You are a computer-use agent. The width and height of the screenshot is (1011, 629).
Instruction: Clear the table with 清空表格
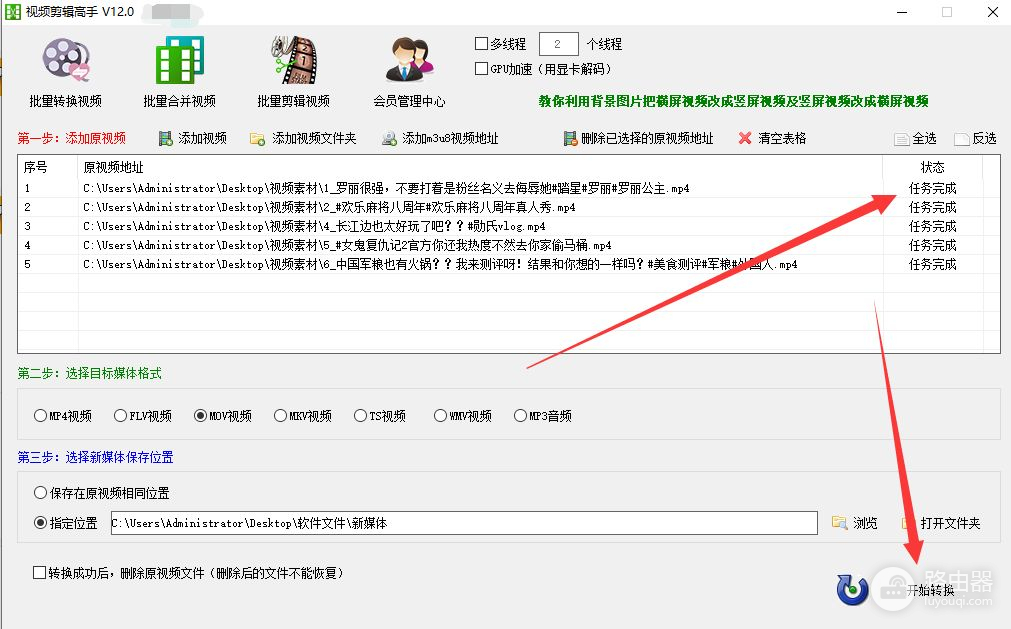tap(772, 139)
